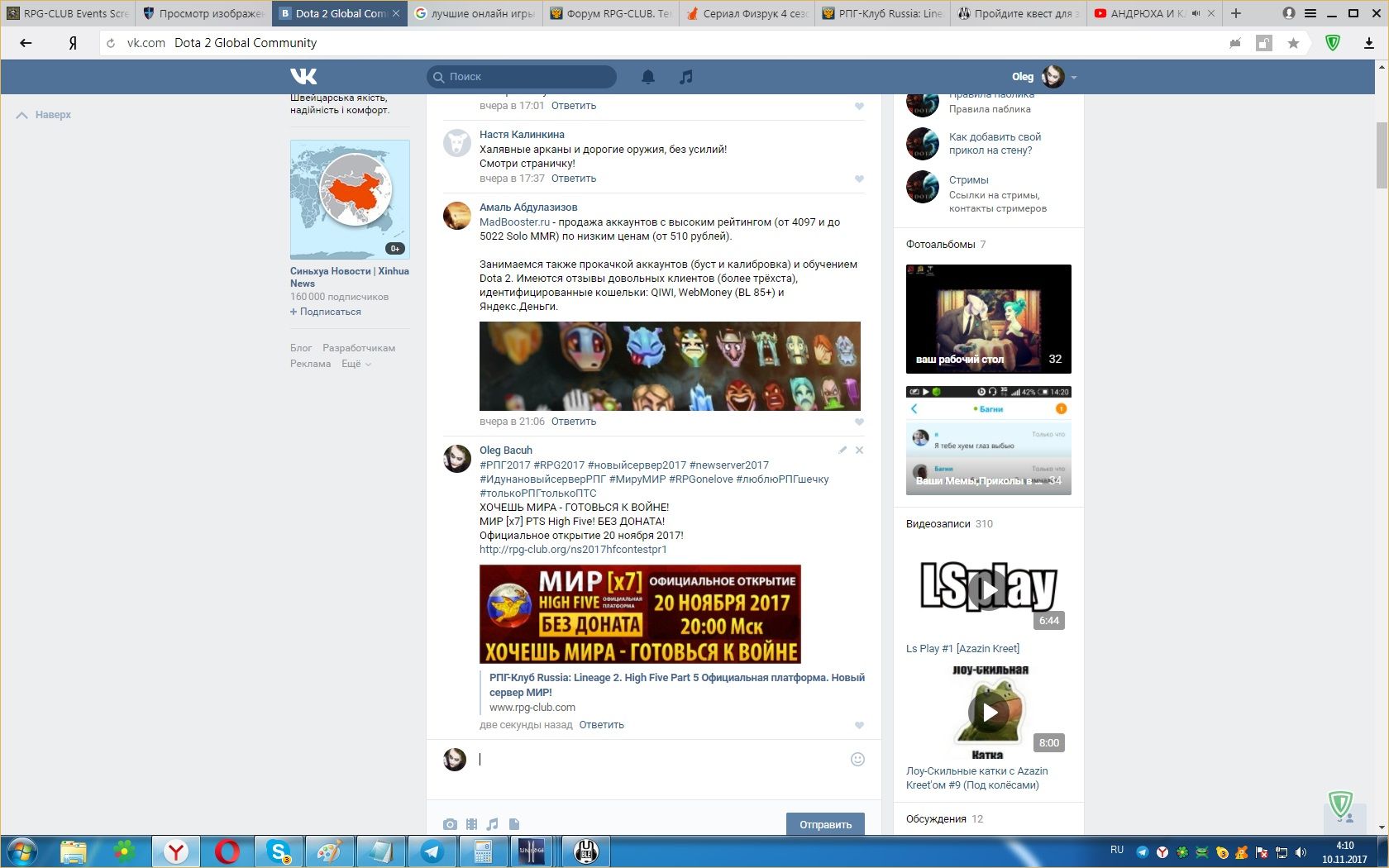Delete Oleg Bacuh's comment with the X icon
This screenshot has width=1389, height=868.
pyautogui.click(x=859, y=451)
